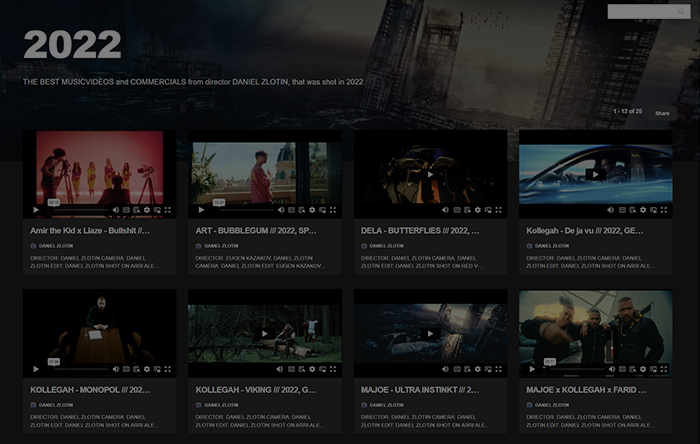Mute volume on KOLLEGAH - MONOPOL video

[x=116, y=369]
